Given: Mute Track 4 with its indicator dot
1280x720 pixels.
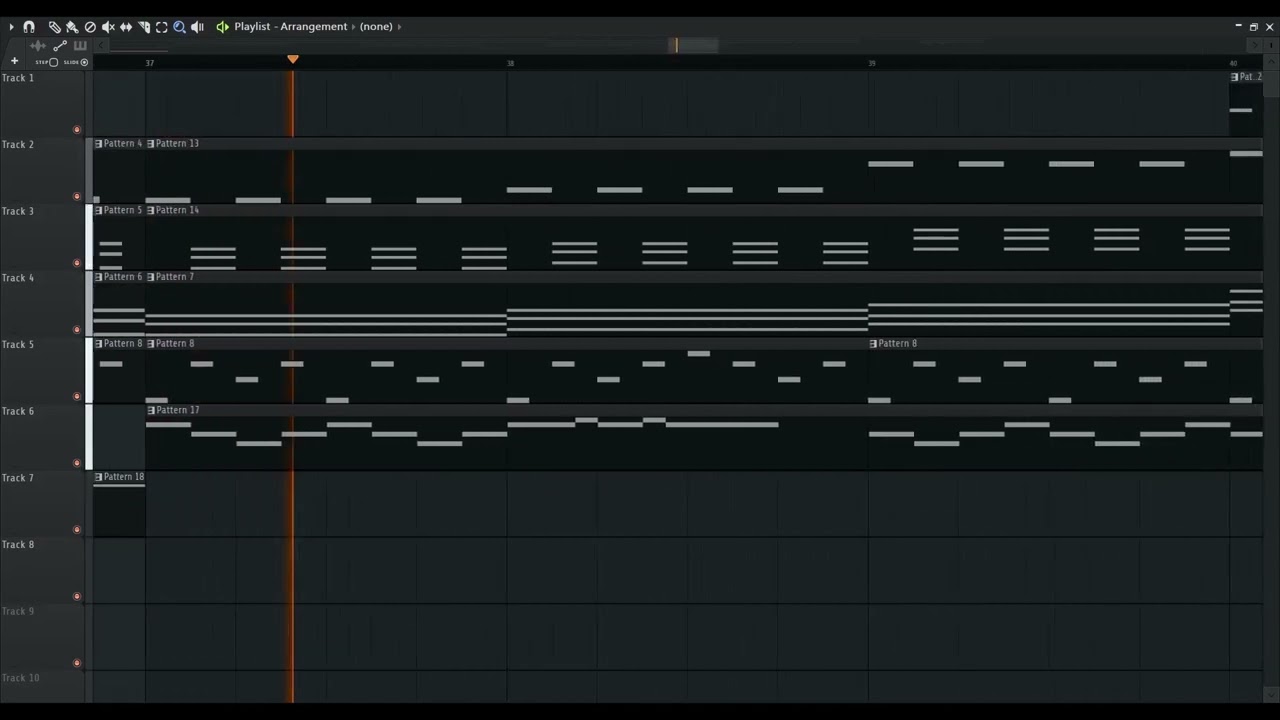Looking at the screenshot, I should [77, 329].
